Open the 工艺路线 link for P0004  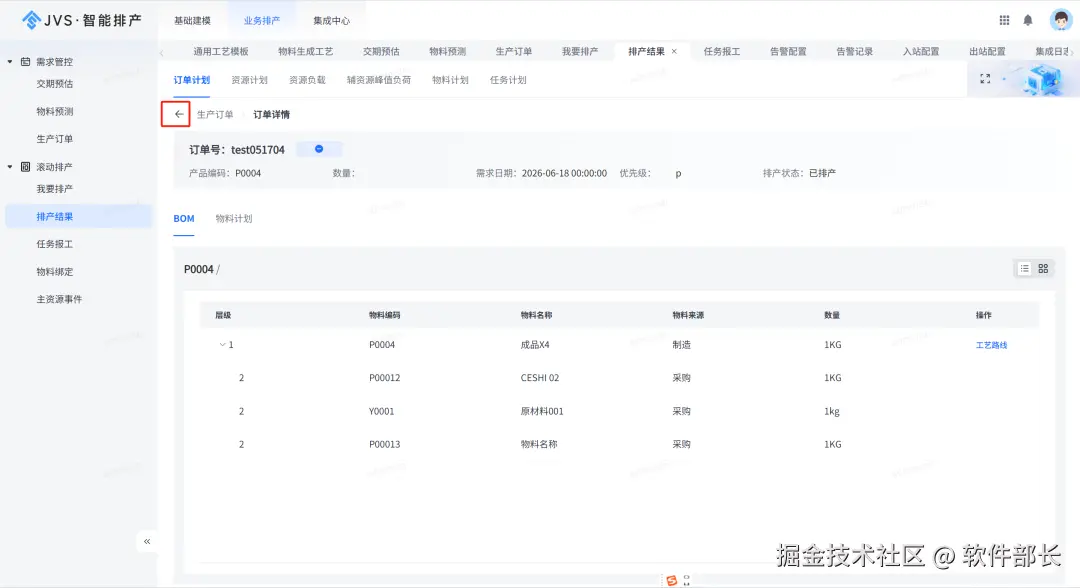991,345
